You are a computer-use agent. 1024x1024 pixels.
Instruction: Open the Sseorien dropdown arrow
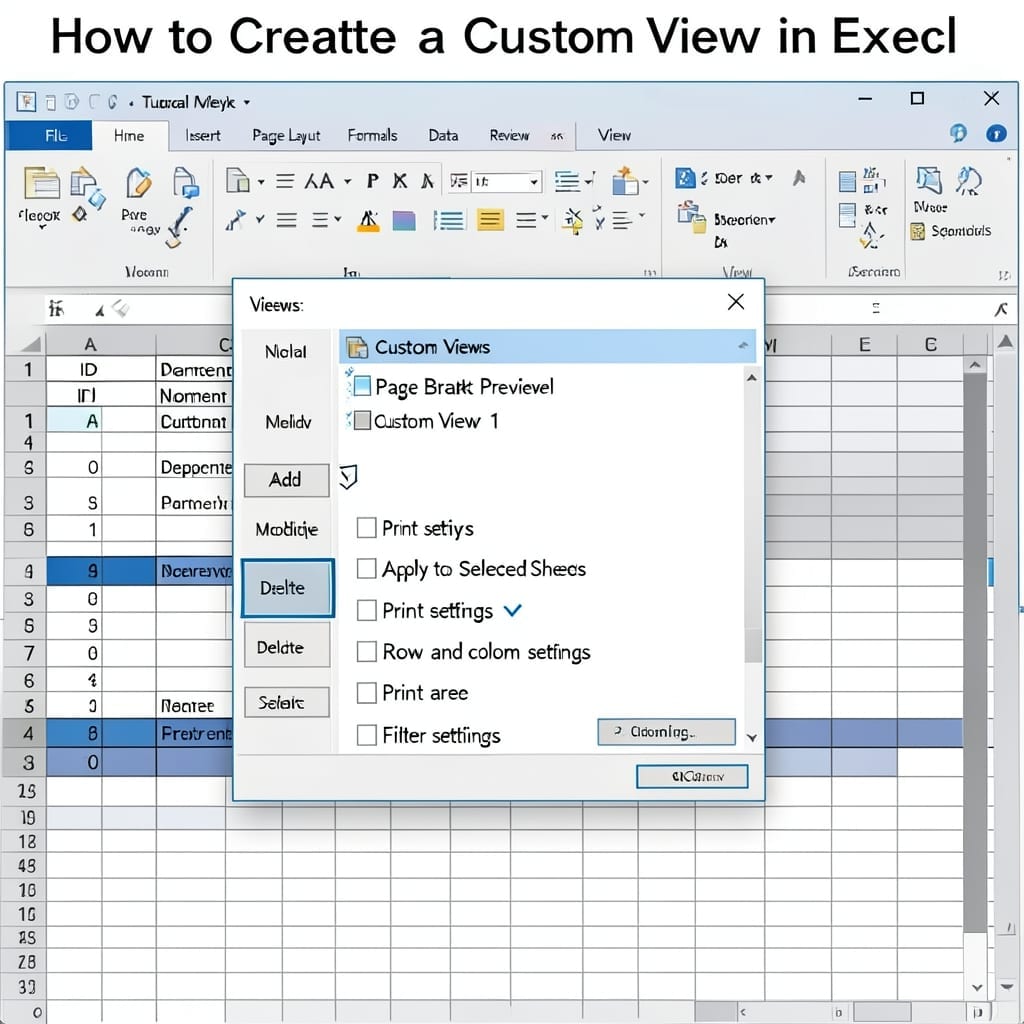pyautogui.click(x=772, y=220)
